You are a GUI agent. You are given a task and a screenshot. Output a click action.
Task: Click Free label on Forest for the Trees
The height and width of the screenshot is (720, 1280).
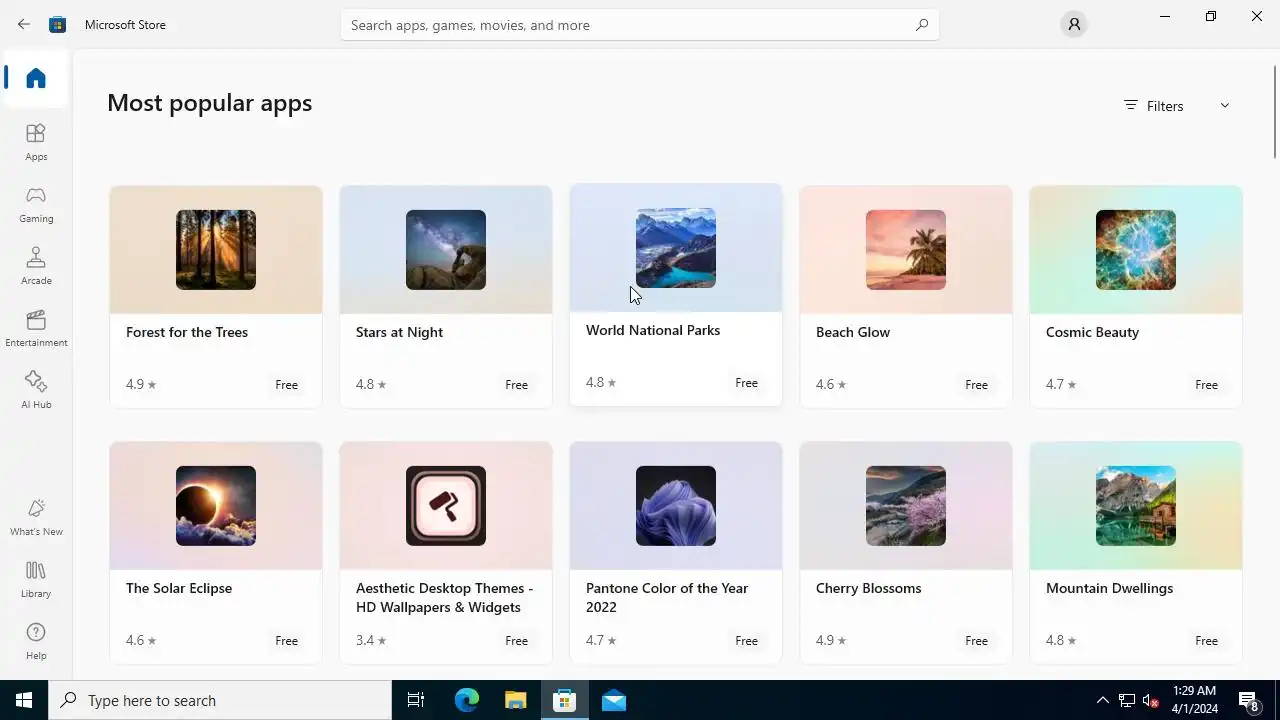click(286, 385)
